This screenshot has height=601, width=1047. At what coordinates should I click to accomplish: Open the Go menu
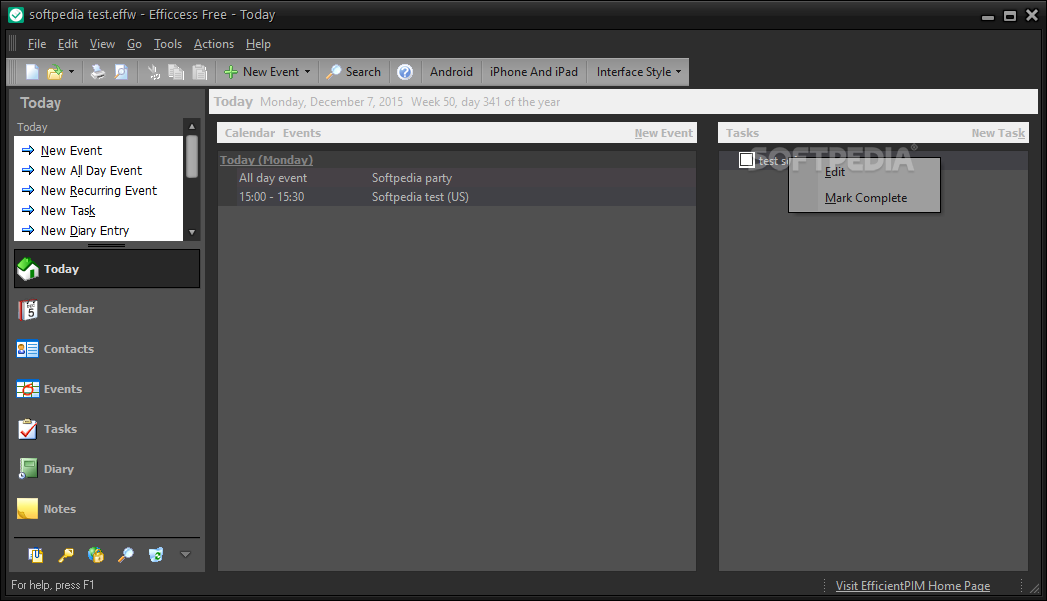point(134,44)
